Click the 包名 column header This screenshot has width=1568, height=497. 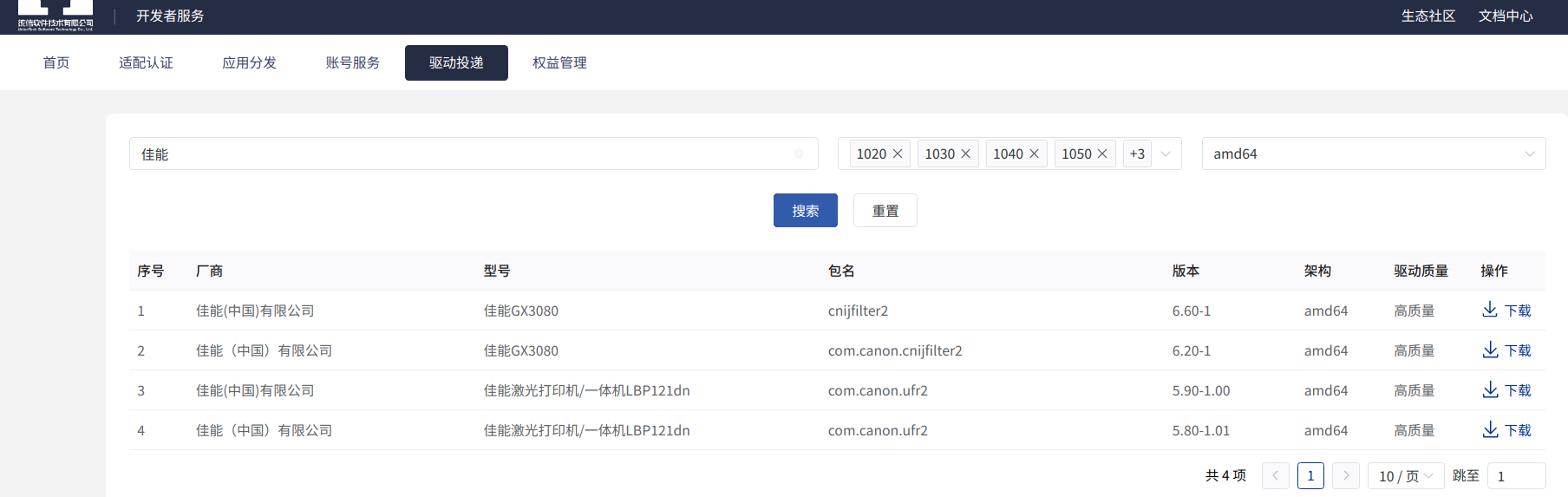pos(841,271)
